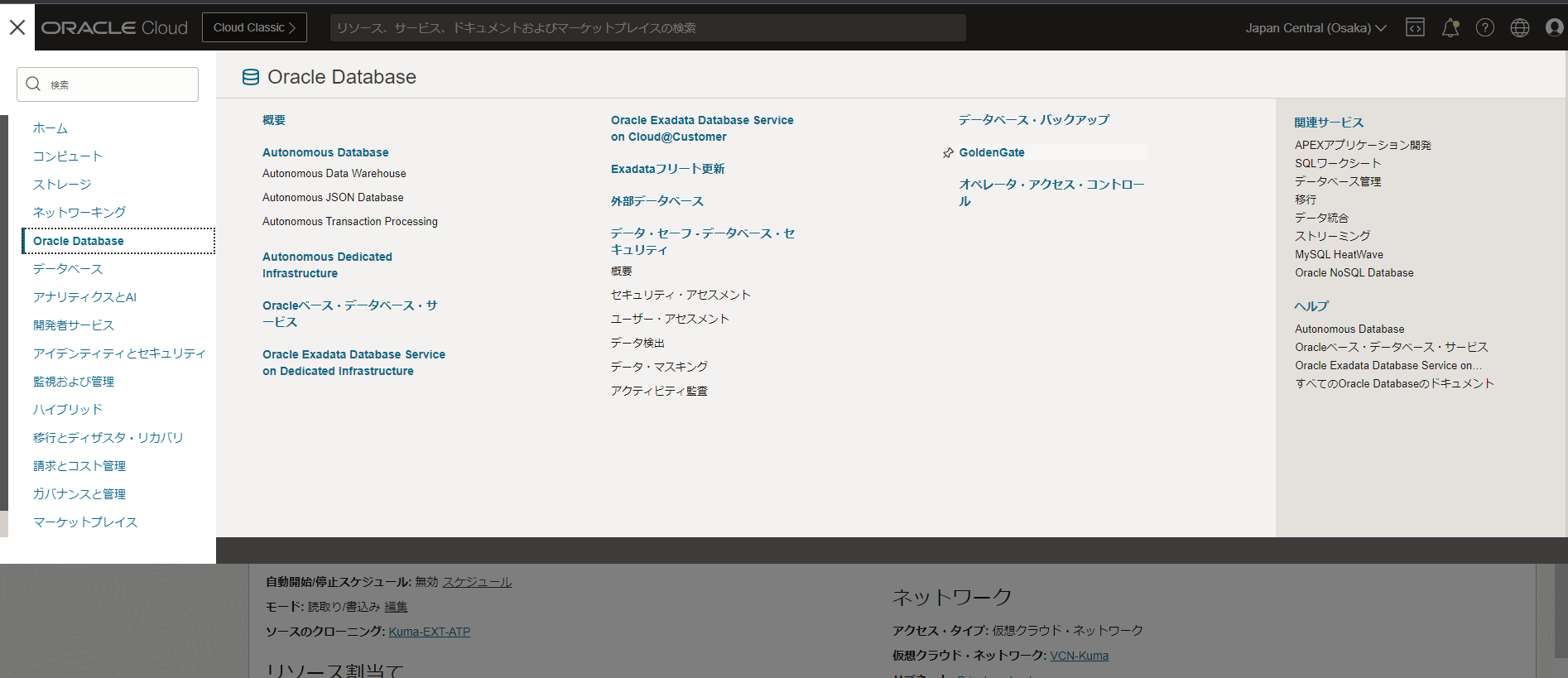Select ハイブリッド in the navigation menu
The height and width of the screenshot is (678, 1568).
[x=68, y=410]
